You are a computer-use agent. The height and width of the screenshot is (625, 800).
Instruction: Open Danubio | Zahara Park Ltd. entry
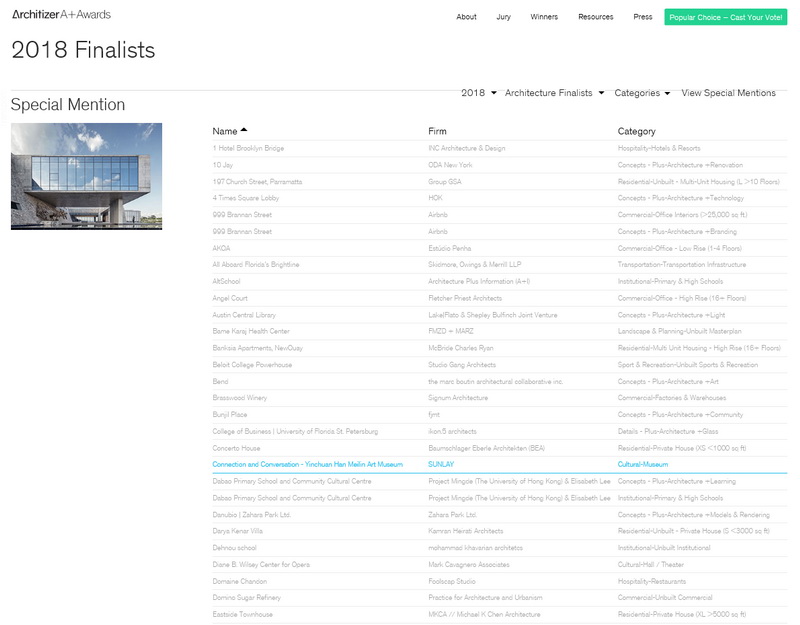(252, 515)
